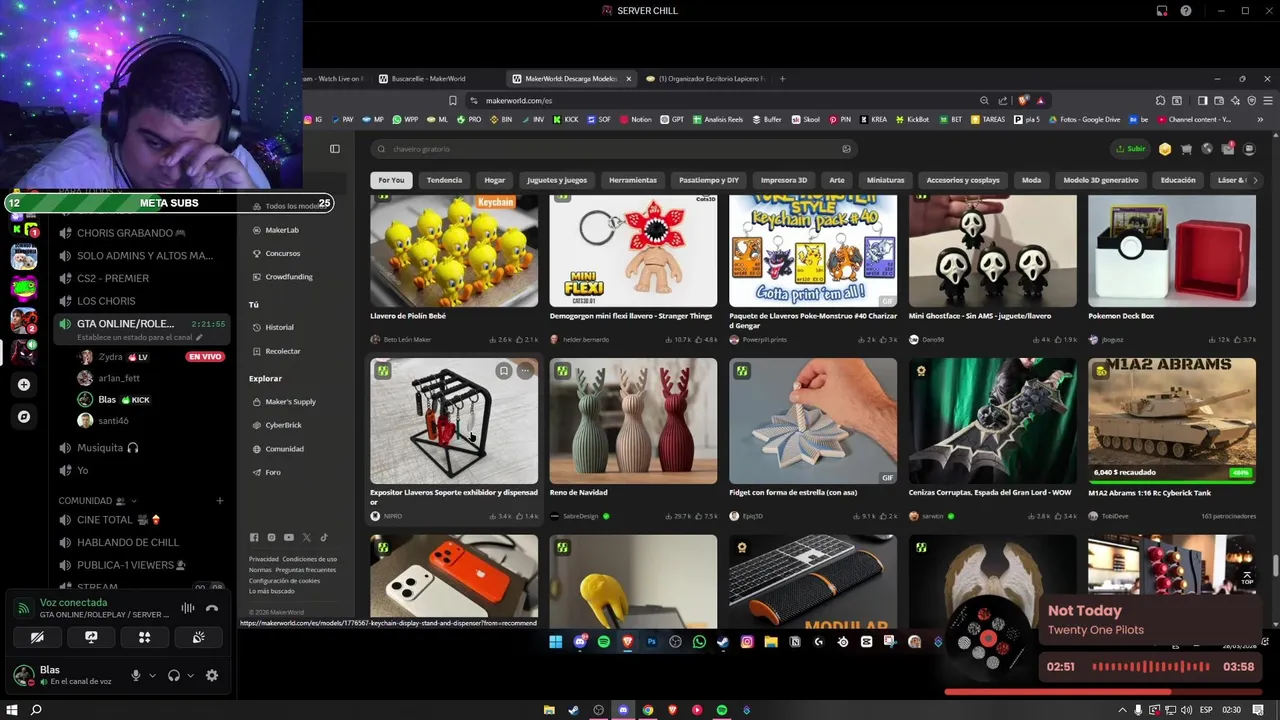
Task: Click Discord's turn on camera button
Action: (37, 637)
